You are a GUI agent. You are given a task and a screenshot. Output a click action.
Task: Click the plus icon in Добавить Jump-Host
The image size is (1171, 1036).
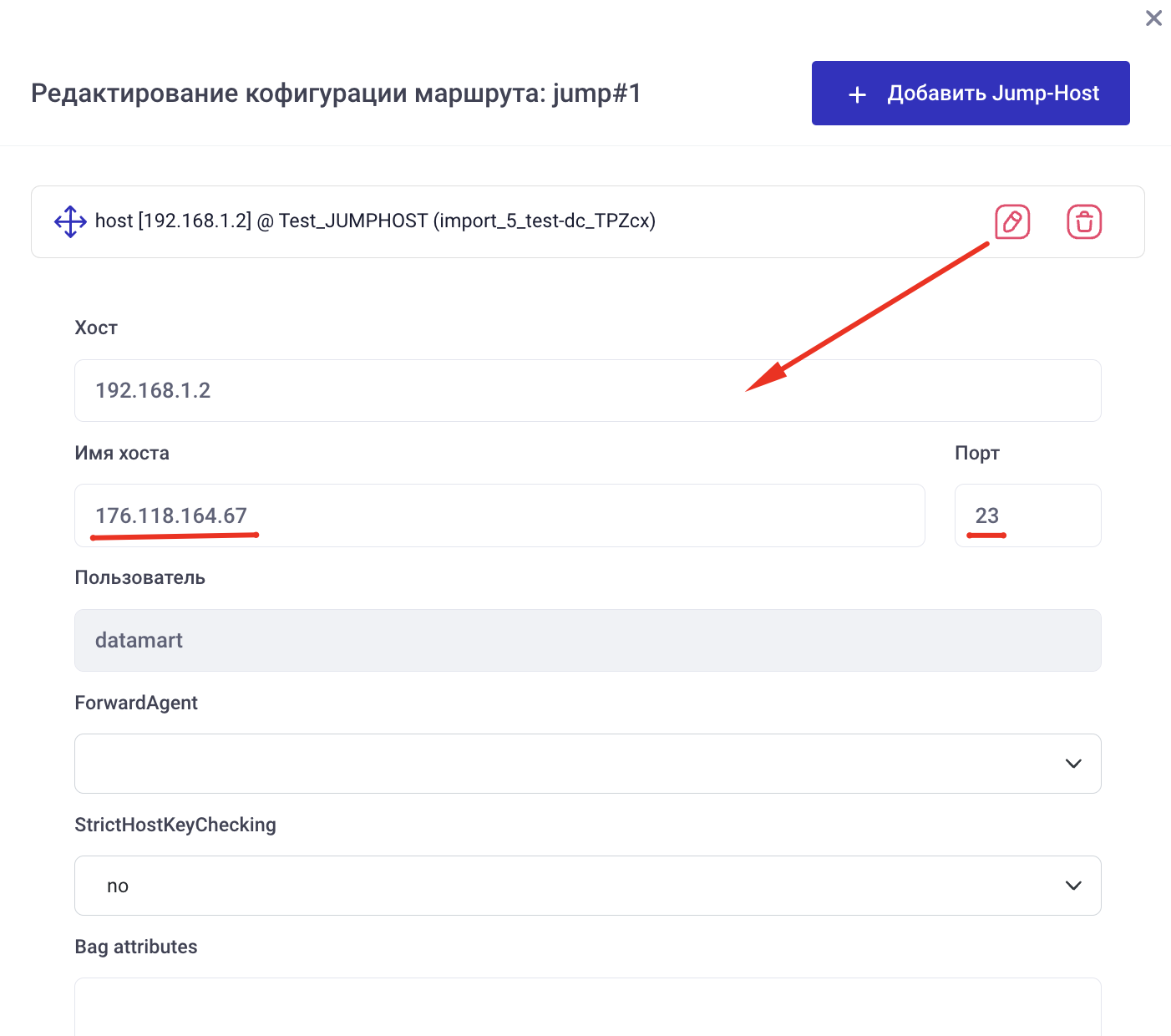coord(857,94)
